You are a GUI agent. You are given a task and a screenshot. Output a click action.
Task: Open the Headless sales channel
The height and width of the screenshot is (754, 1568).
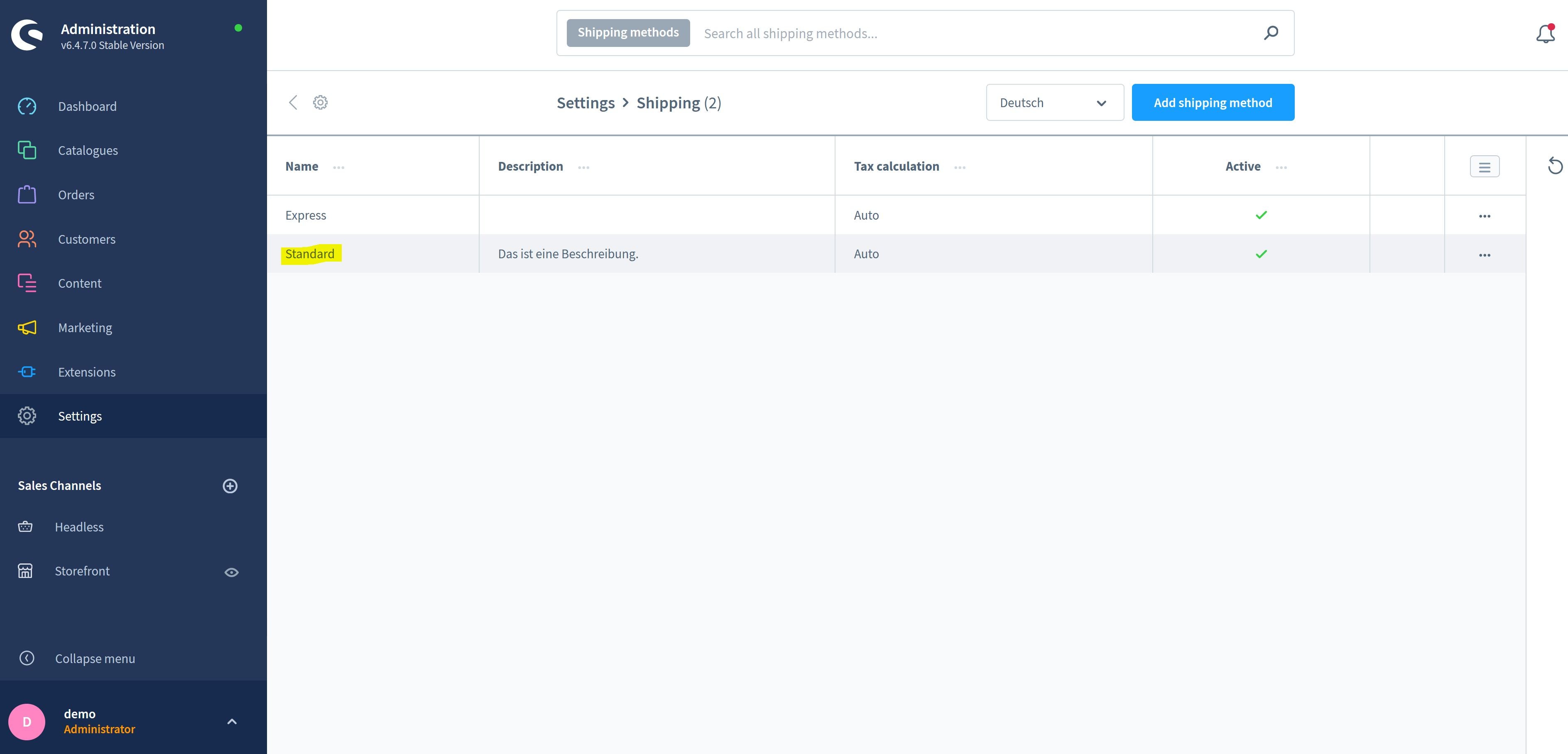click(79, 526)
